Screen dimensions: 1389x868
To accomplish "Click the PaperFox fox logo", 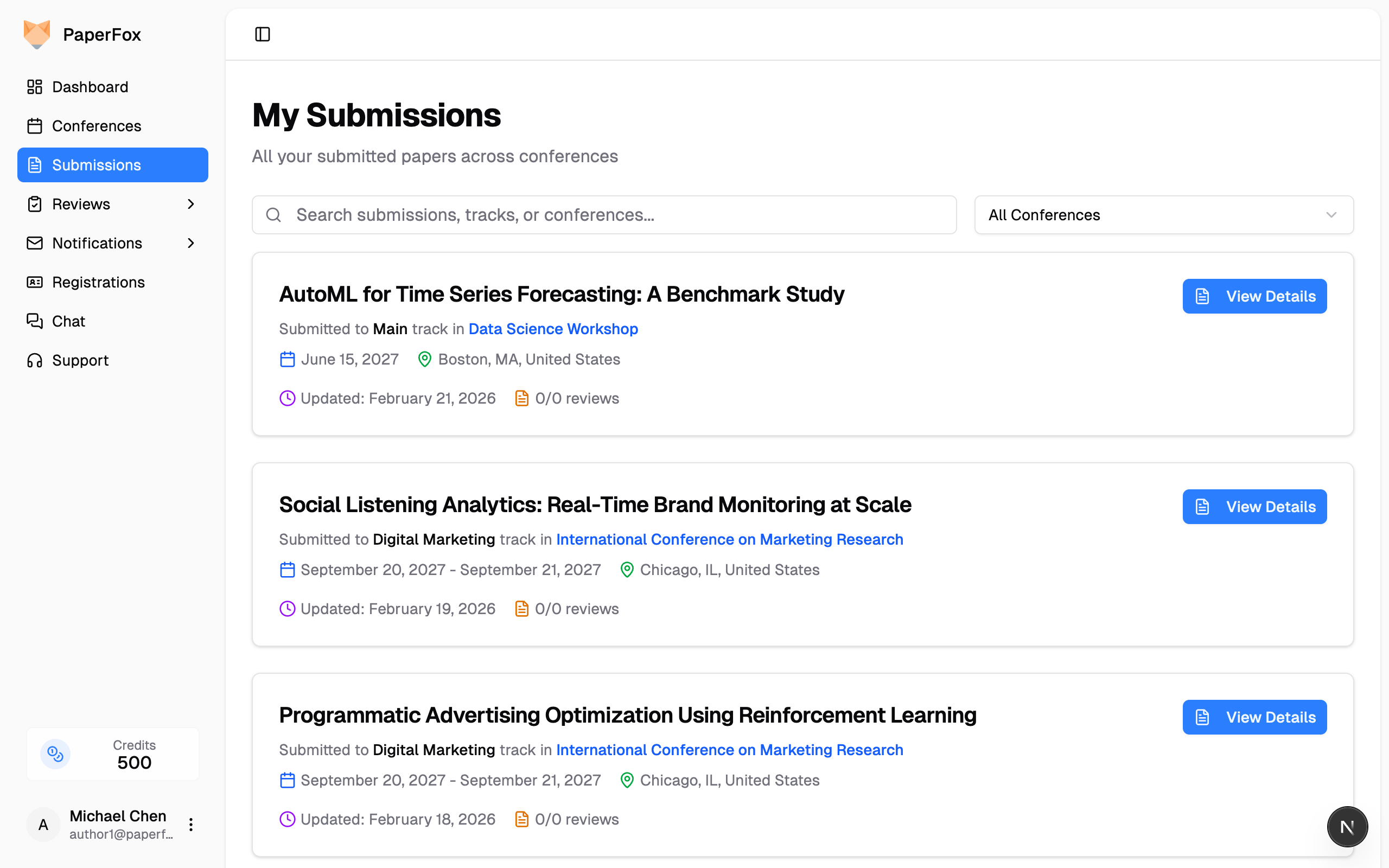I will (x=37, y=34).
